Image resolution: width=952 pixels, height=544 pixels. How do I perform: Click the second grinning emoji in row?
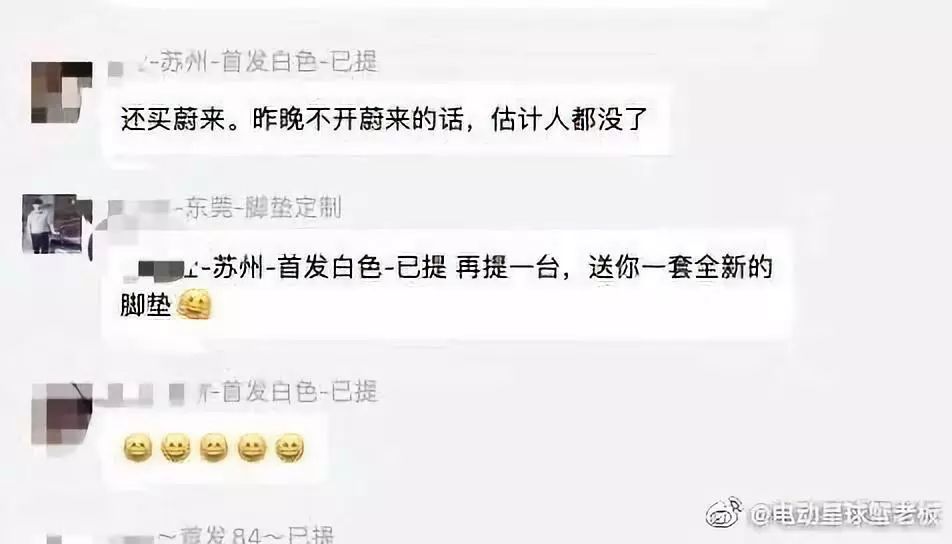tap(176, 449)
